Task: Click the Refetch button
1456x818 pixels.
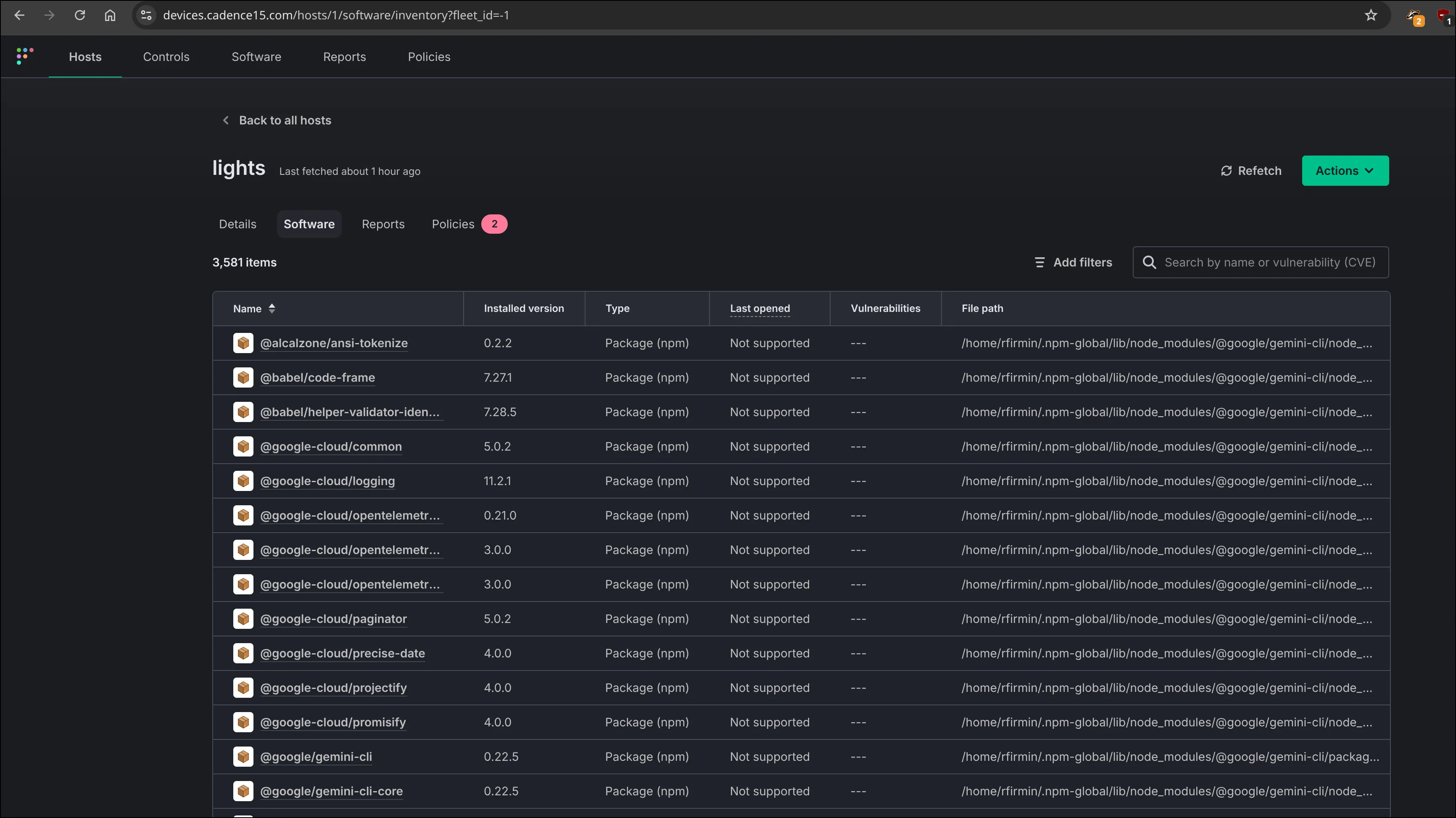Action: coord(1251,171)
